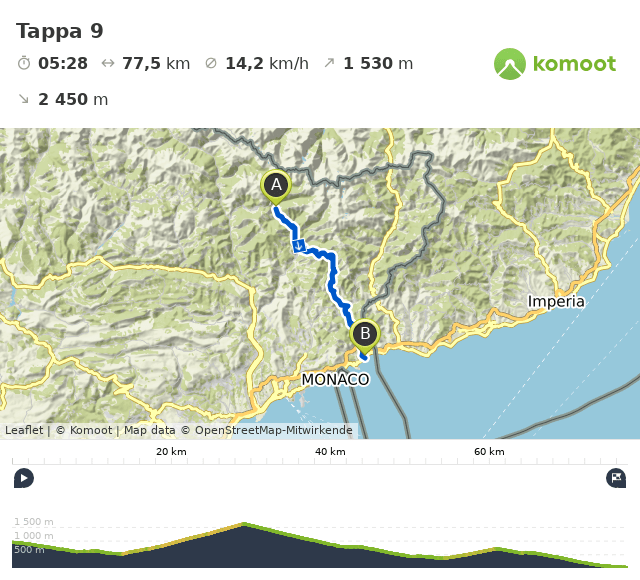The height and width of the screenshot is (580, 640).
Task: Open the tour title Tappa 9
Action: pos(60,31)
